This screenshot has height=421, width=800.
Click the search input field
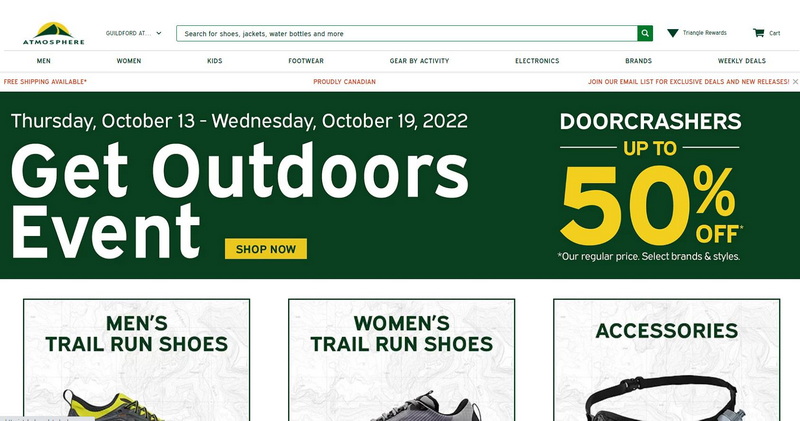pyautogui.click(x=407, y=33)
